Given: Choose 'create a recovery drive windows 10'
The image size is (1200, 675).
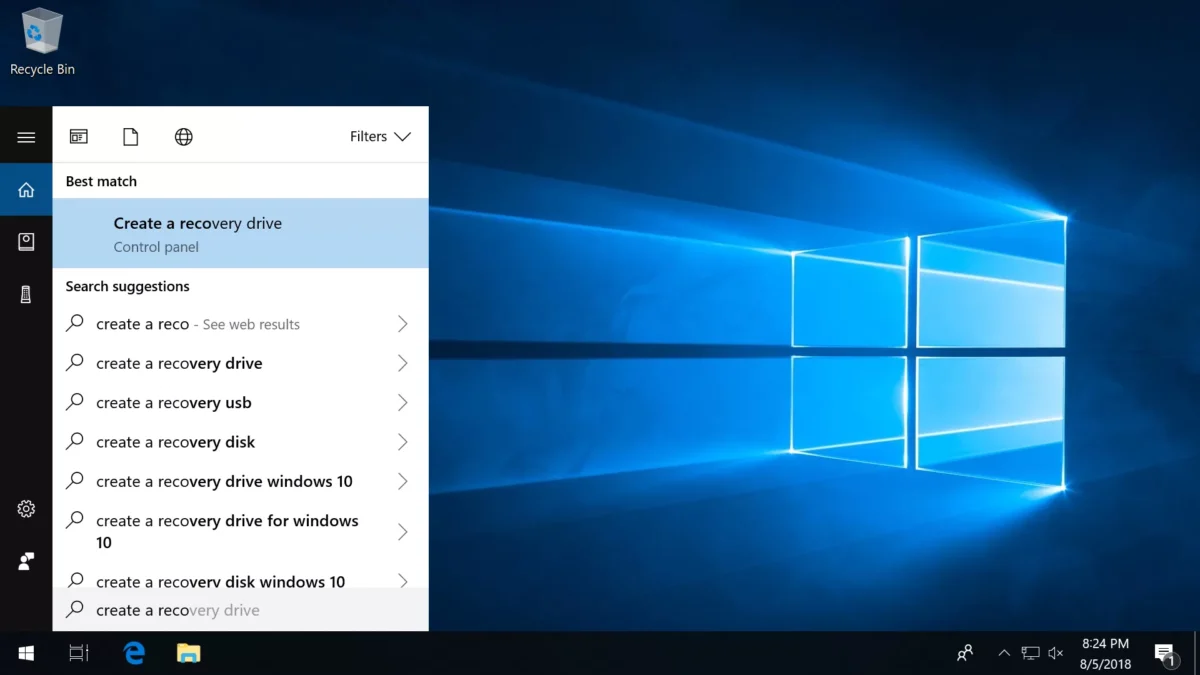Looking at the screenshot, I should [224, 481].
